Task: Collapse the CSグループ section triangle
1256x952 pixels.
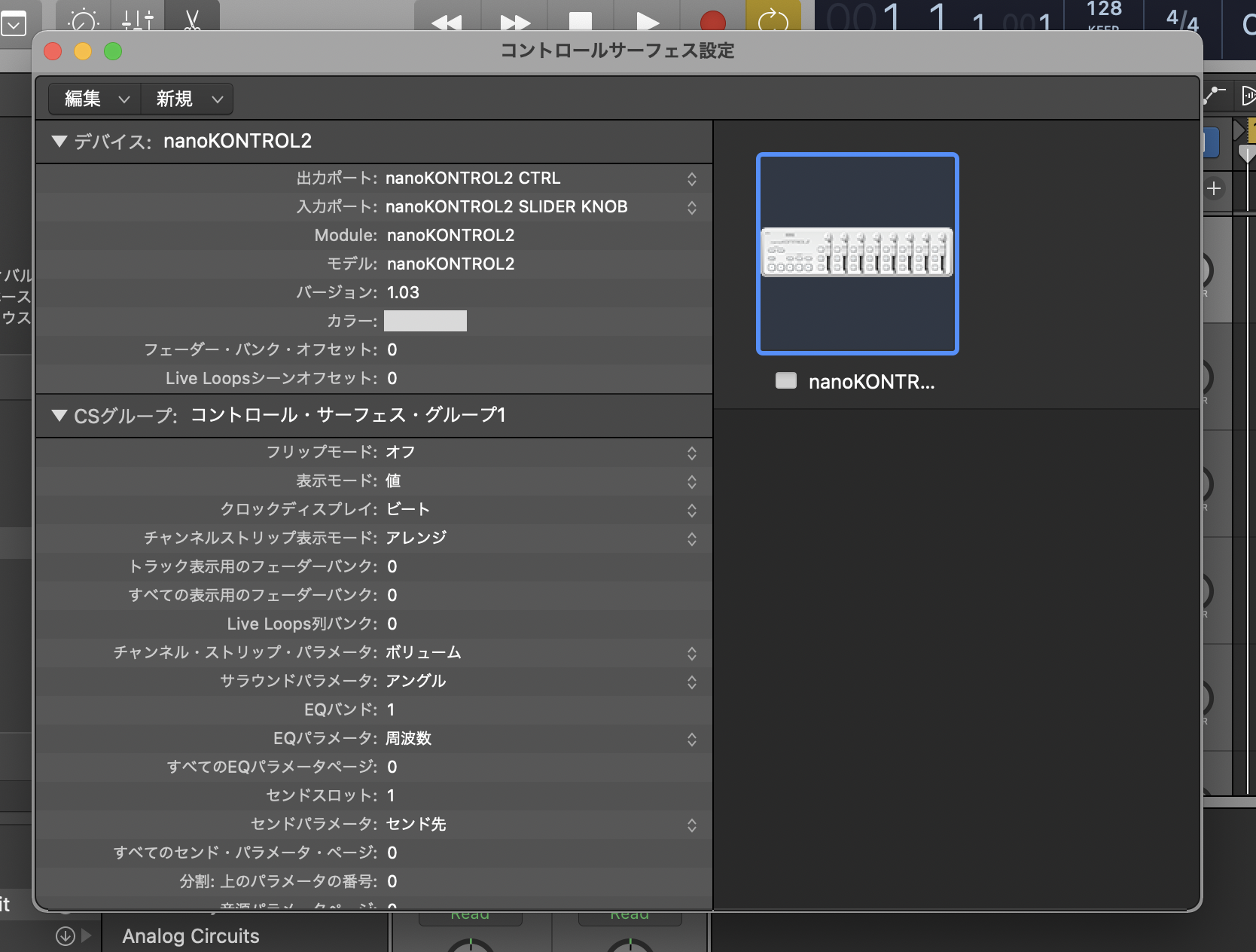Action: [59, 415]
